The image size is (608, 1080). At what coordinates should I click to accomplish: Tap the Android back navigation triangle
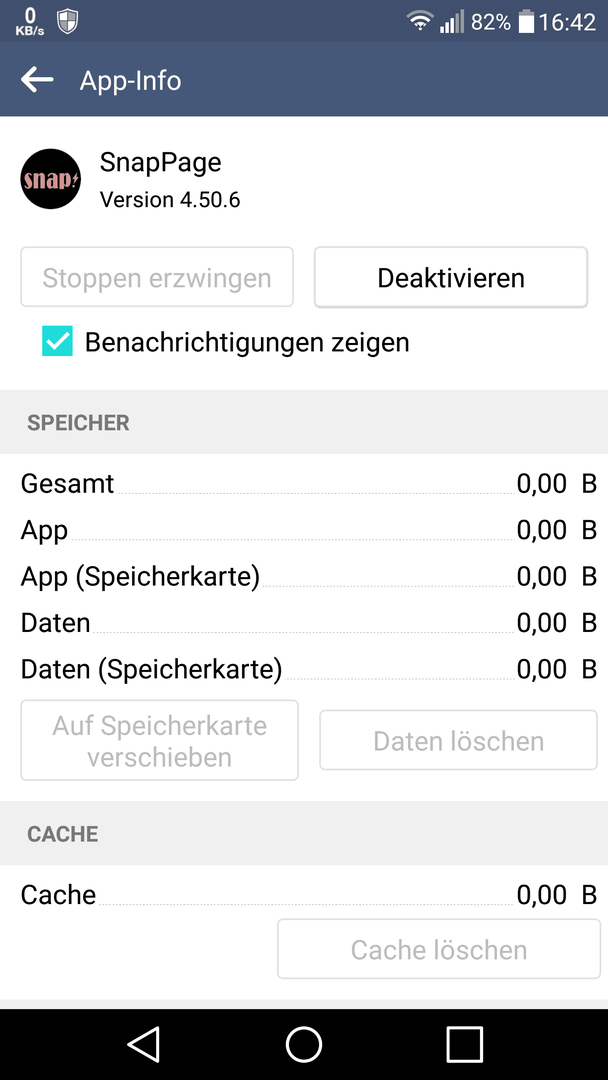pyautogui.click(x=144, y=1044)
